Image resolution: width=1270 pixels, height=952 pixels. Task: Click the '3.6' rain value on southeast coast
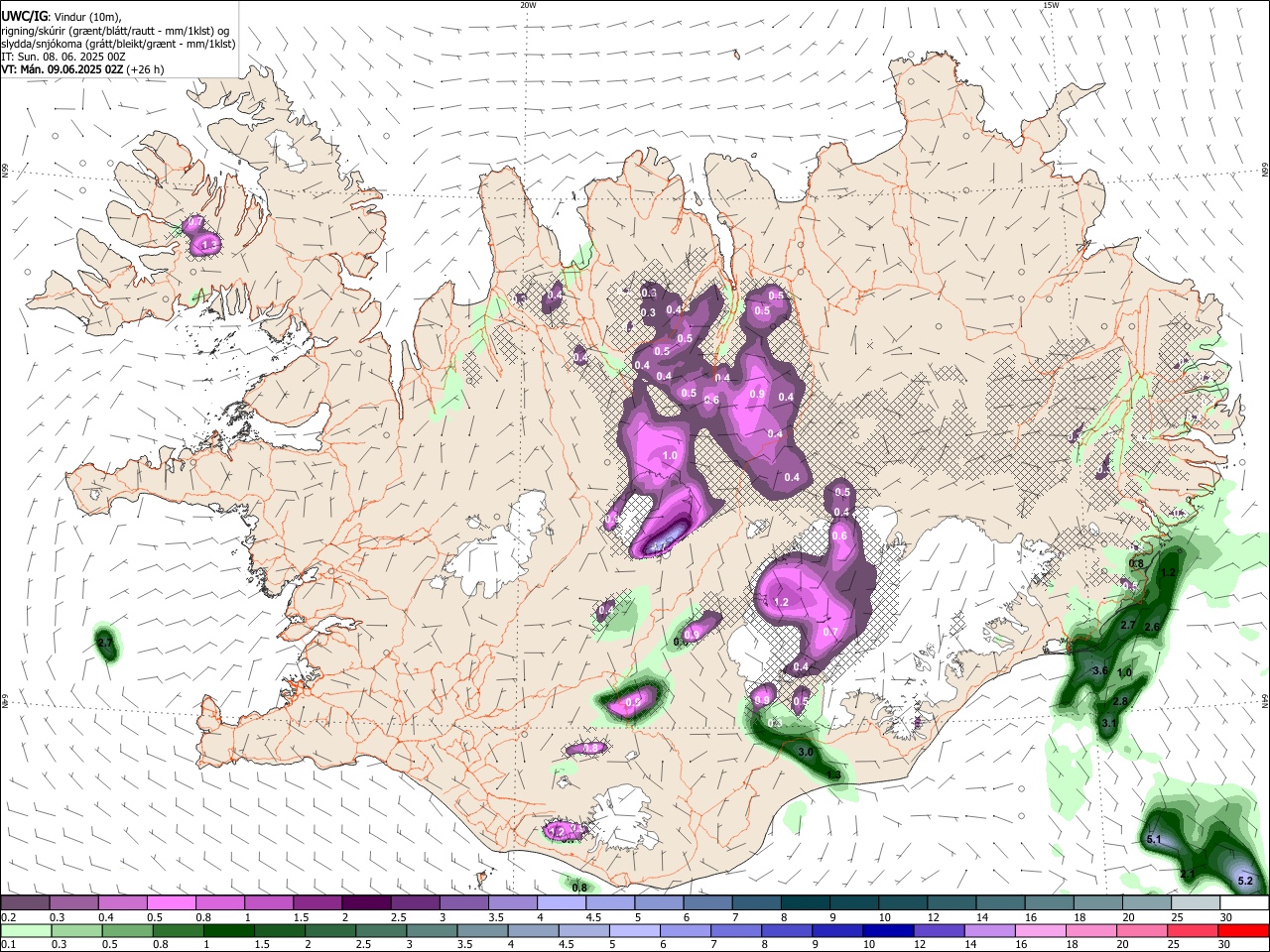click(x=1099, y=671)
